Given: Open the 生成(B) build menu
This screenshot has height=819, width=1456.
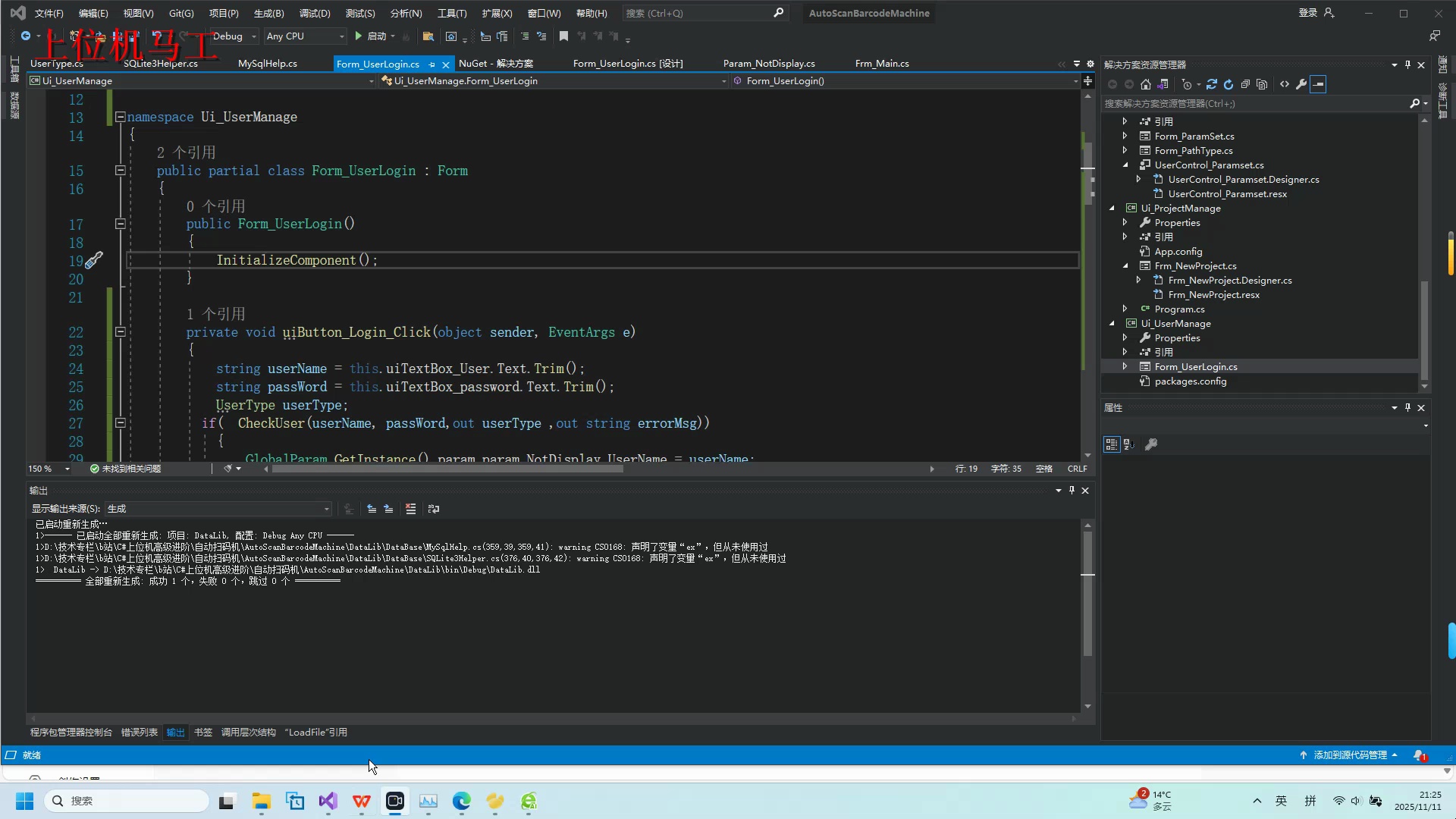Looking at the screenshot, I should click(x=268, y=13).
